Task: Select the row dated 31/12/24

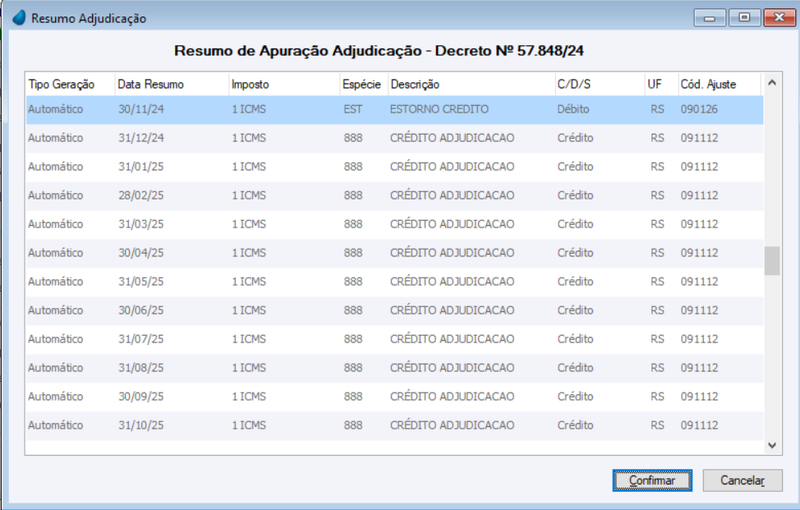Action: [394, 138]
